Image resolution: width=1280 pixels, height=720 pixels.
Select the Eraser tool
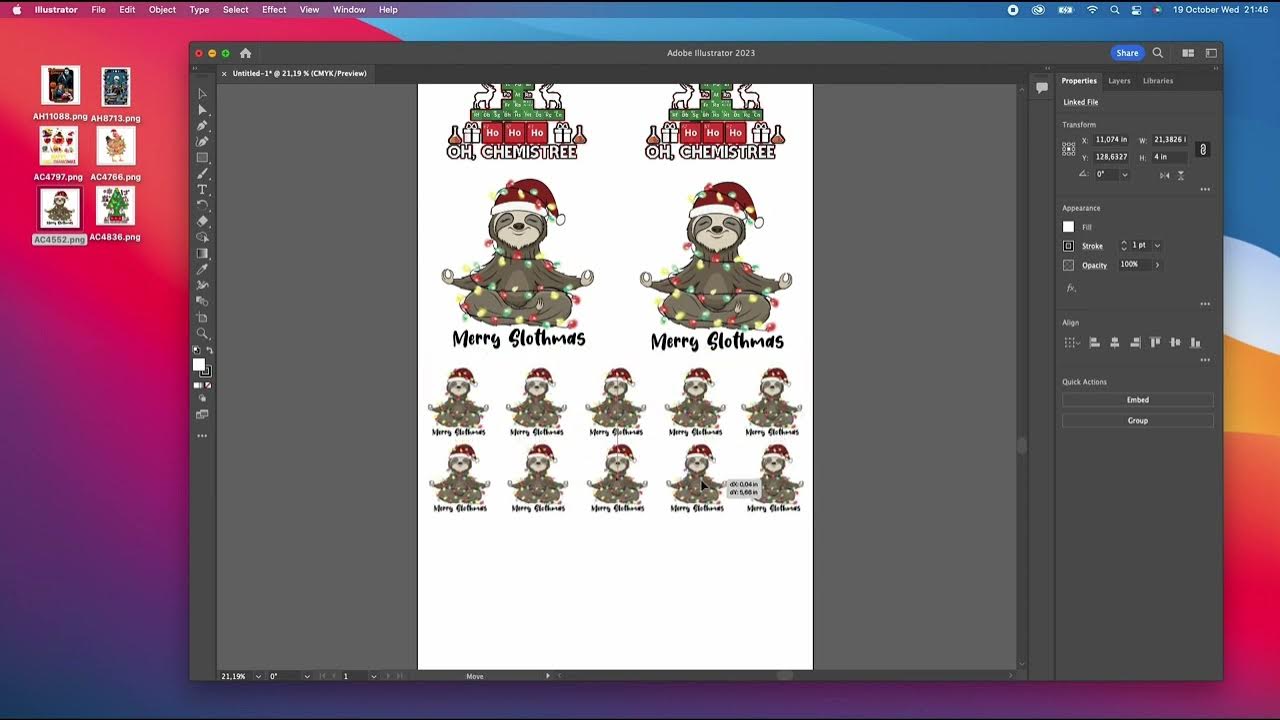(202, 221)
